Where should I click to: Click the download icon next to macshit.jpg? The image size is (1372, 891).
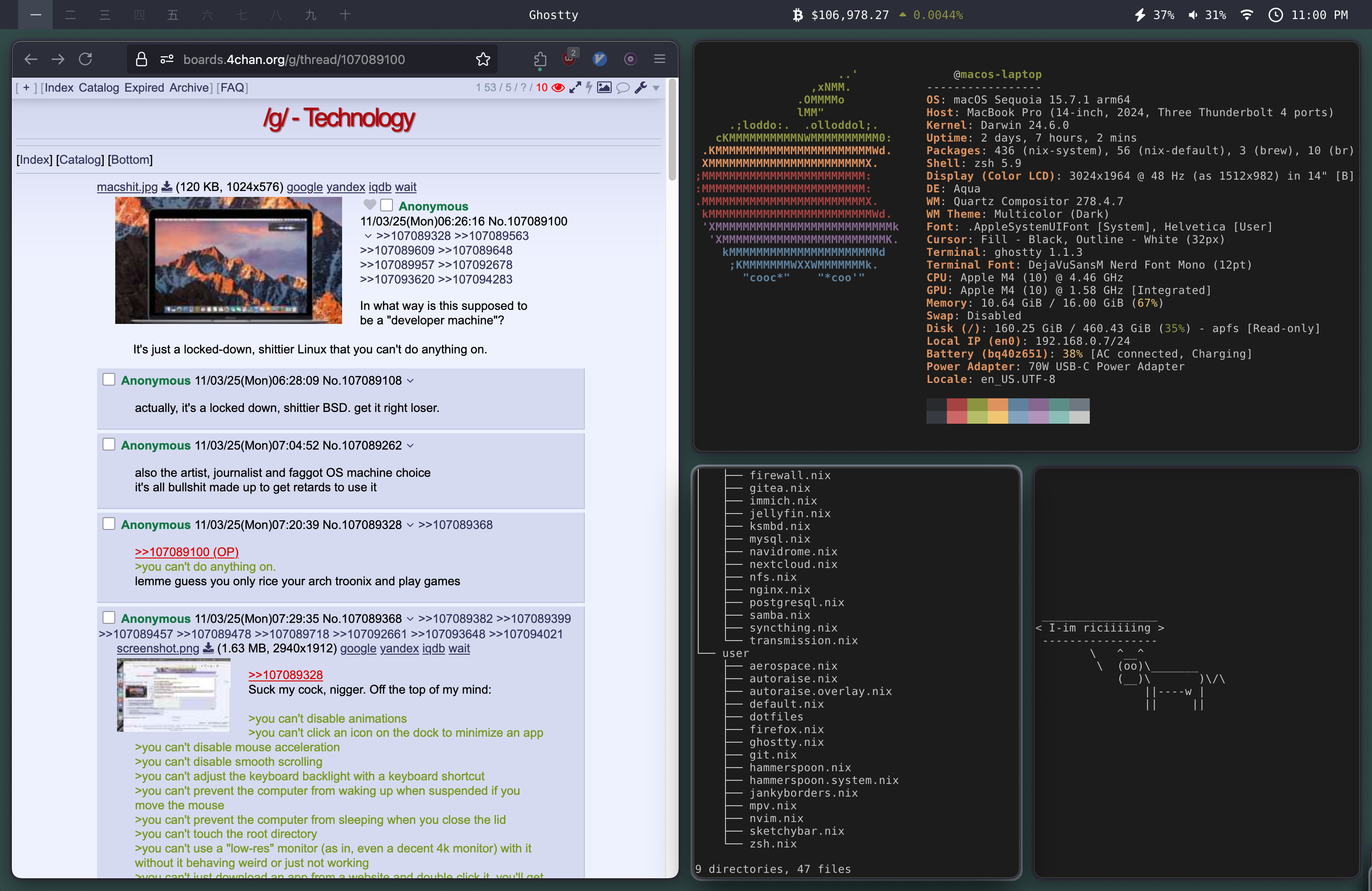(167, 187)
